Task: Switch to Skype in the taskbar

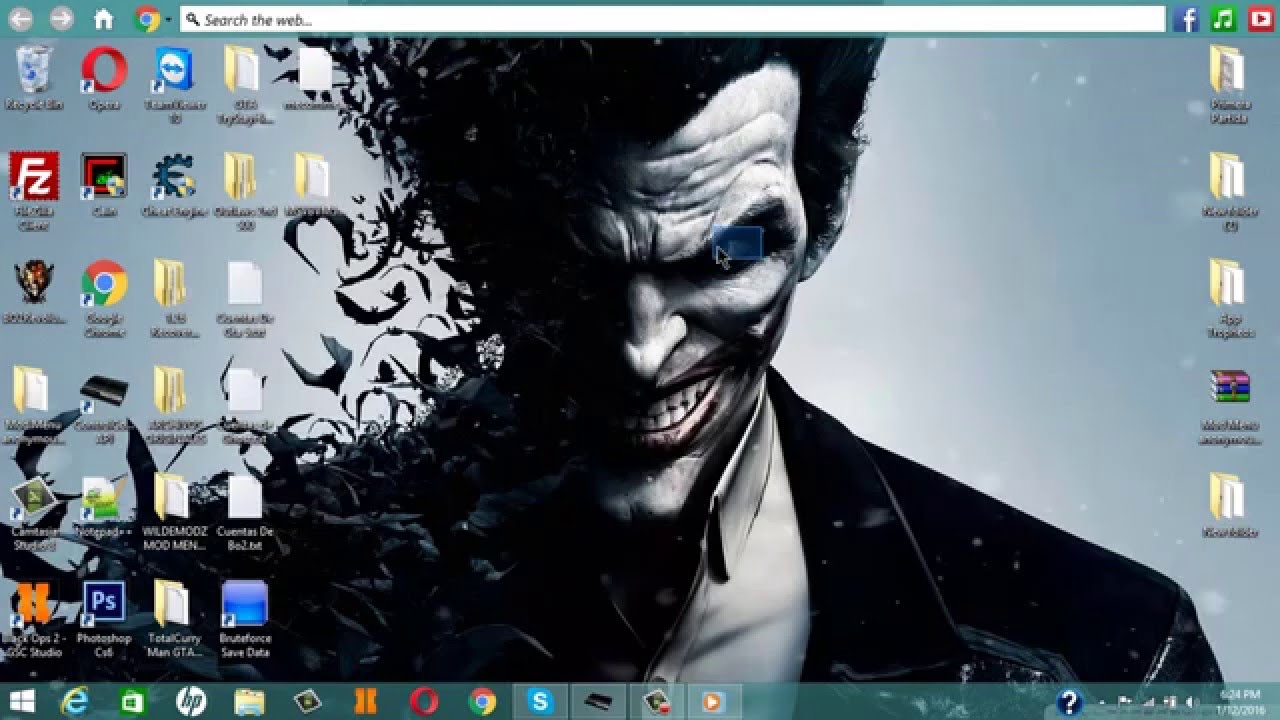Action: (x=540, y=702)
